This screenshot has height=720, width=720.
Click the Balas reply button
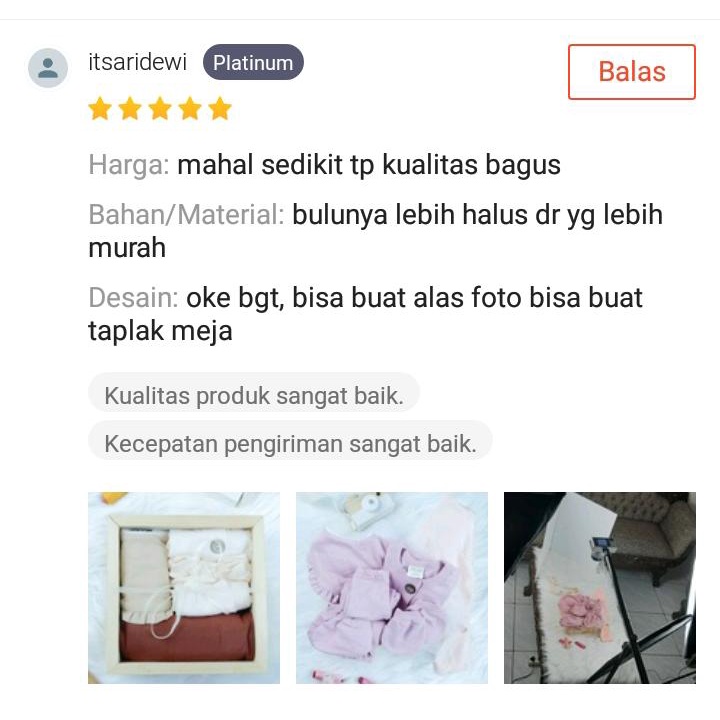(631, 72)
